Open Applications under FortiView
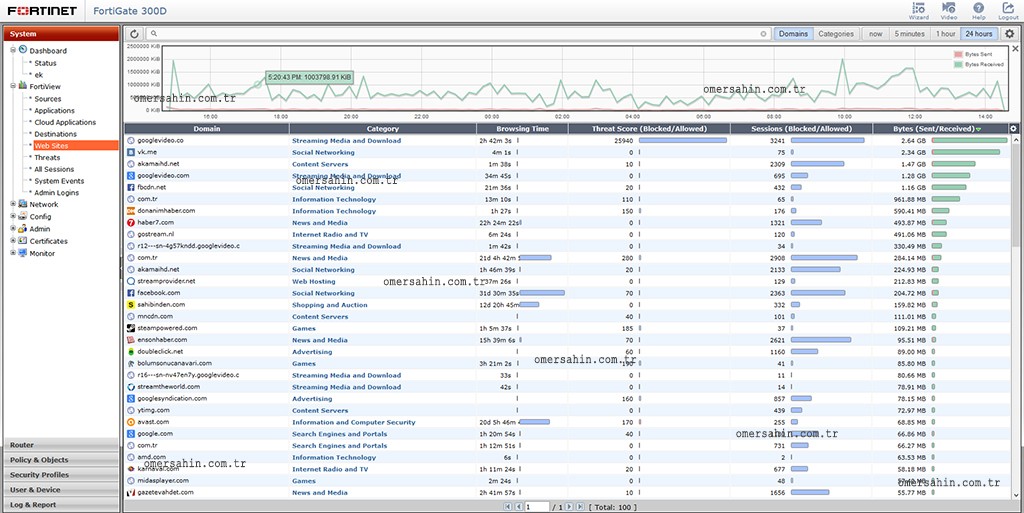Image resolution: width=1024 pixels, height=513 pixels. click(x=54, y=110)
